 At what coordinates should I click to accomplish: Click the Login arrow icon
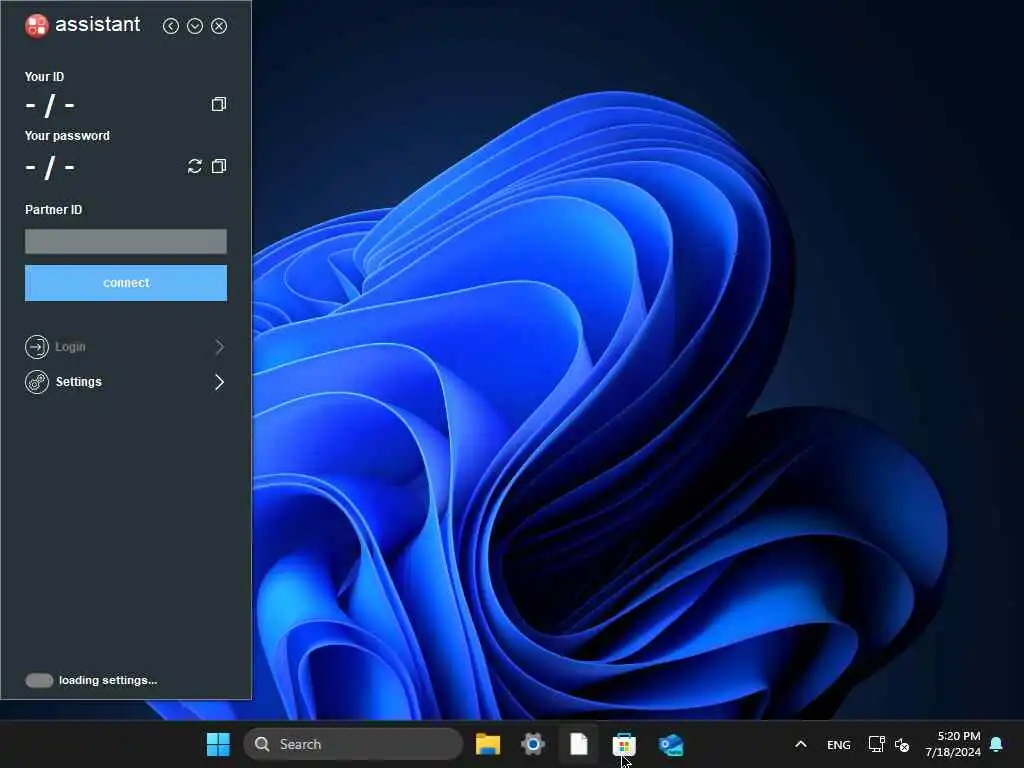(37, 347)
